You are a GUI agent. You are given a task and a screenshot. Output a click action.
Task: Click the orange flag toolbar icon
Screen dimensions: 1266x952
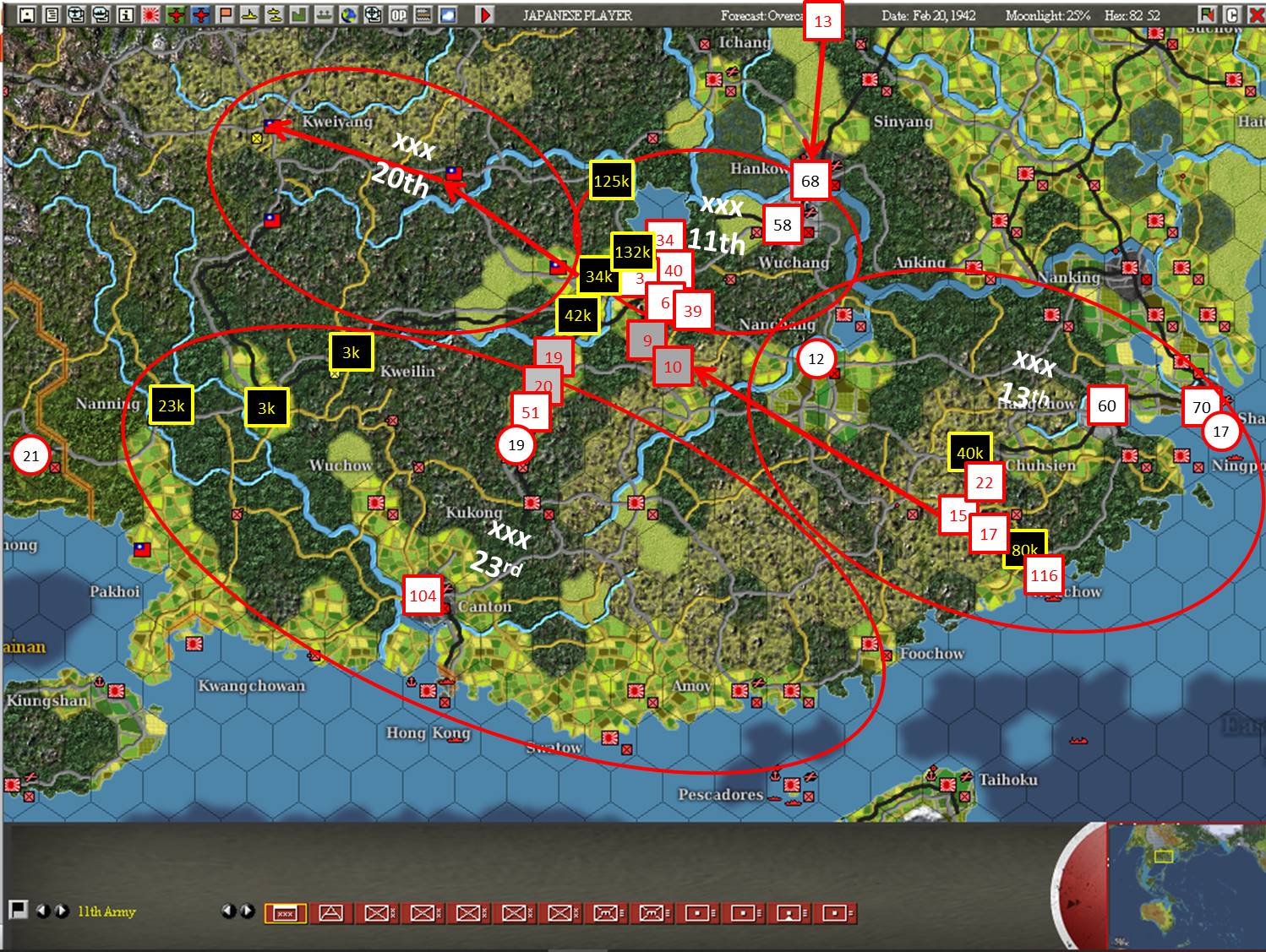[x=226, y=15]
